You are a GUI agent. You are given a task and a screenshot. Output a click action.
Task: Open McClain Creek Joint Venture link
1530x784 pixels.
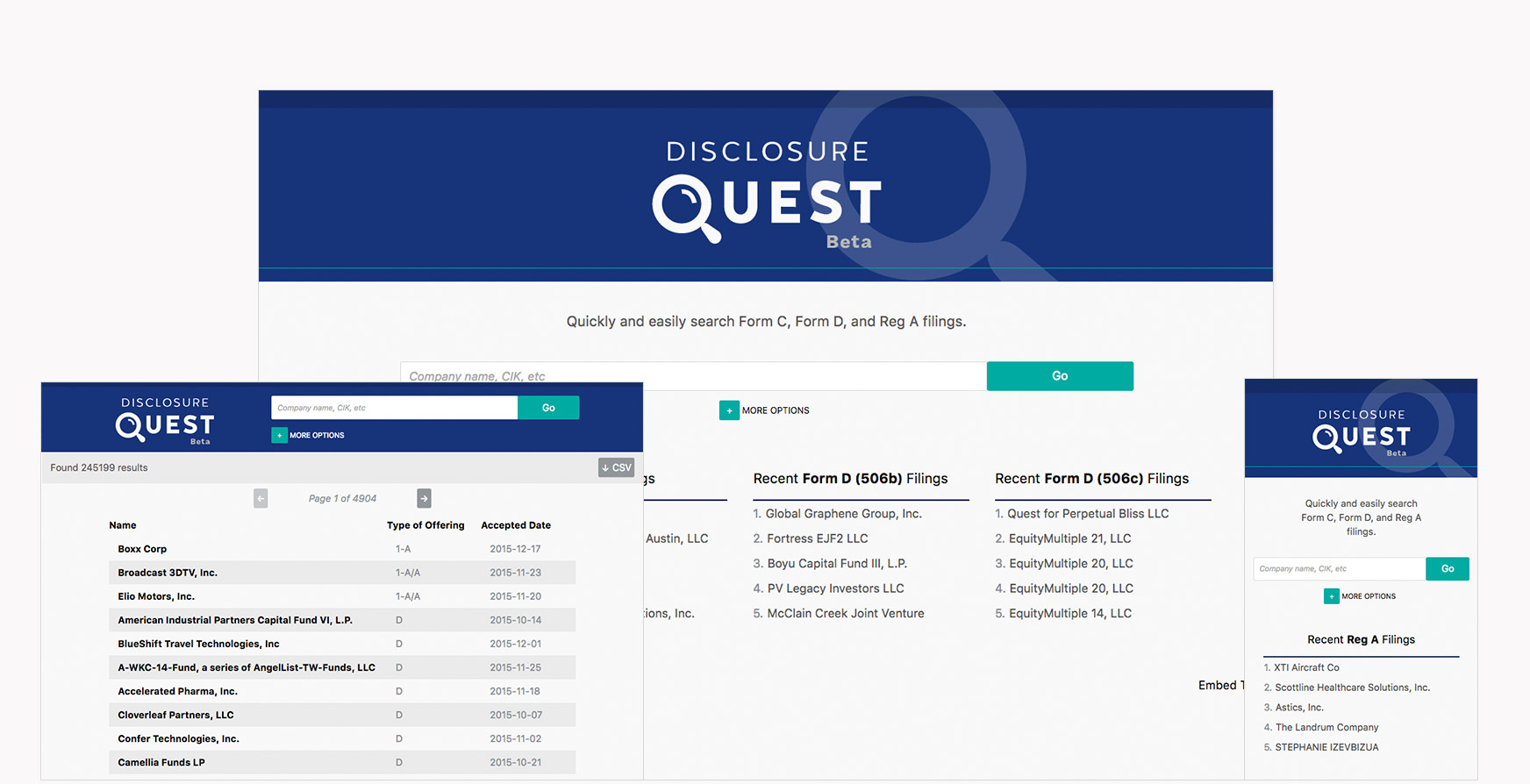pyautogui.click(x=846, y=613)
